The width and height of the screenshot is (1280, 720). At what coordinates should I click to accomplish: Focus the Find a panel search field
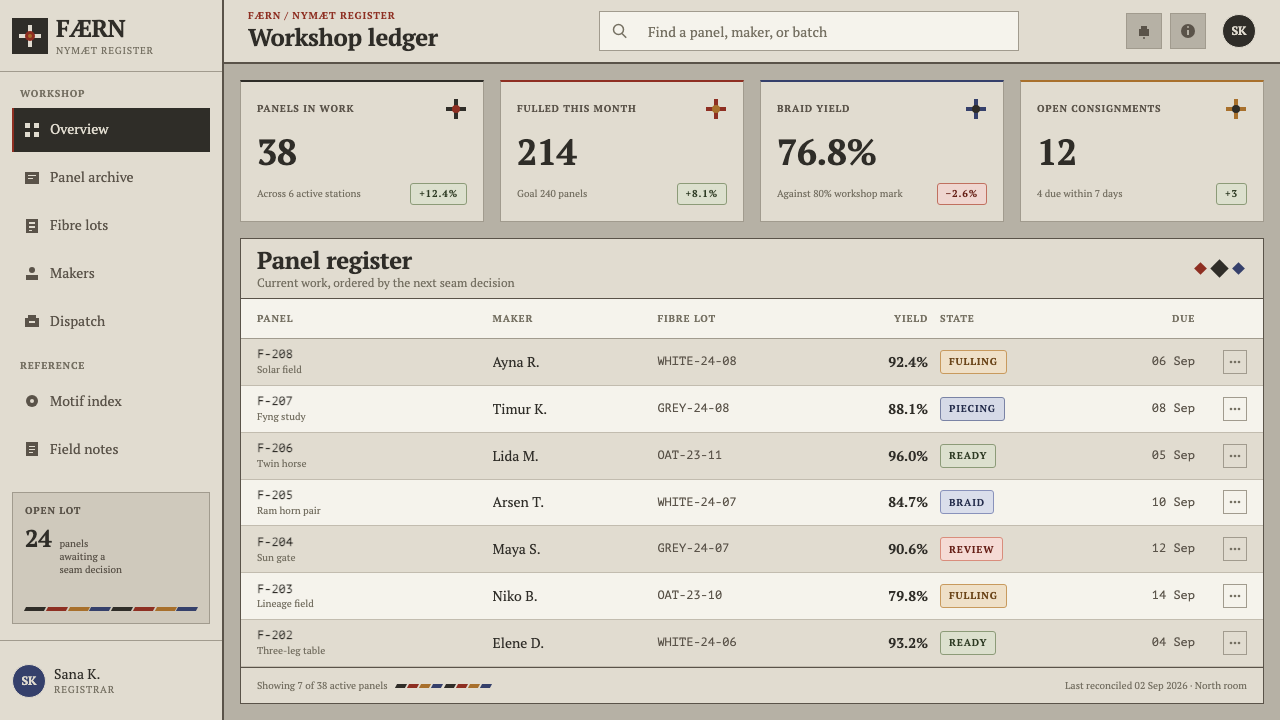[x=809, y=31]
